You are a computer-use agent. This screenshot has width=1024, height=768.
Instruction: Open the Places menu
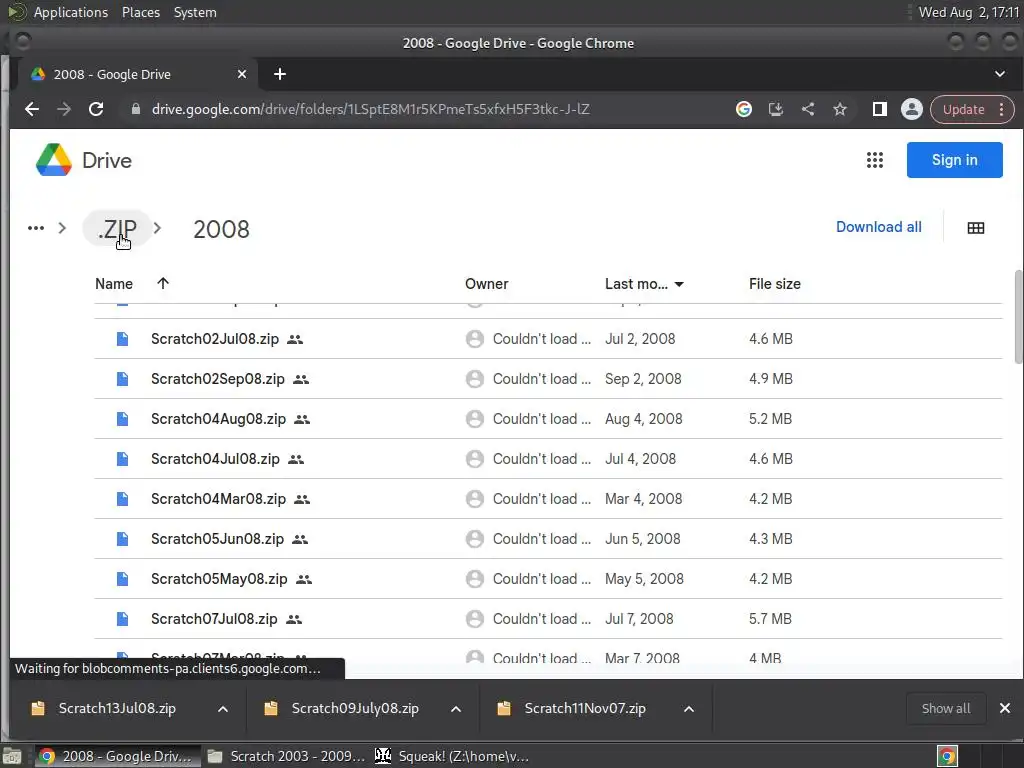tap(141, 12)
